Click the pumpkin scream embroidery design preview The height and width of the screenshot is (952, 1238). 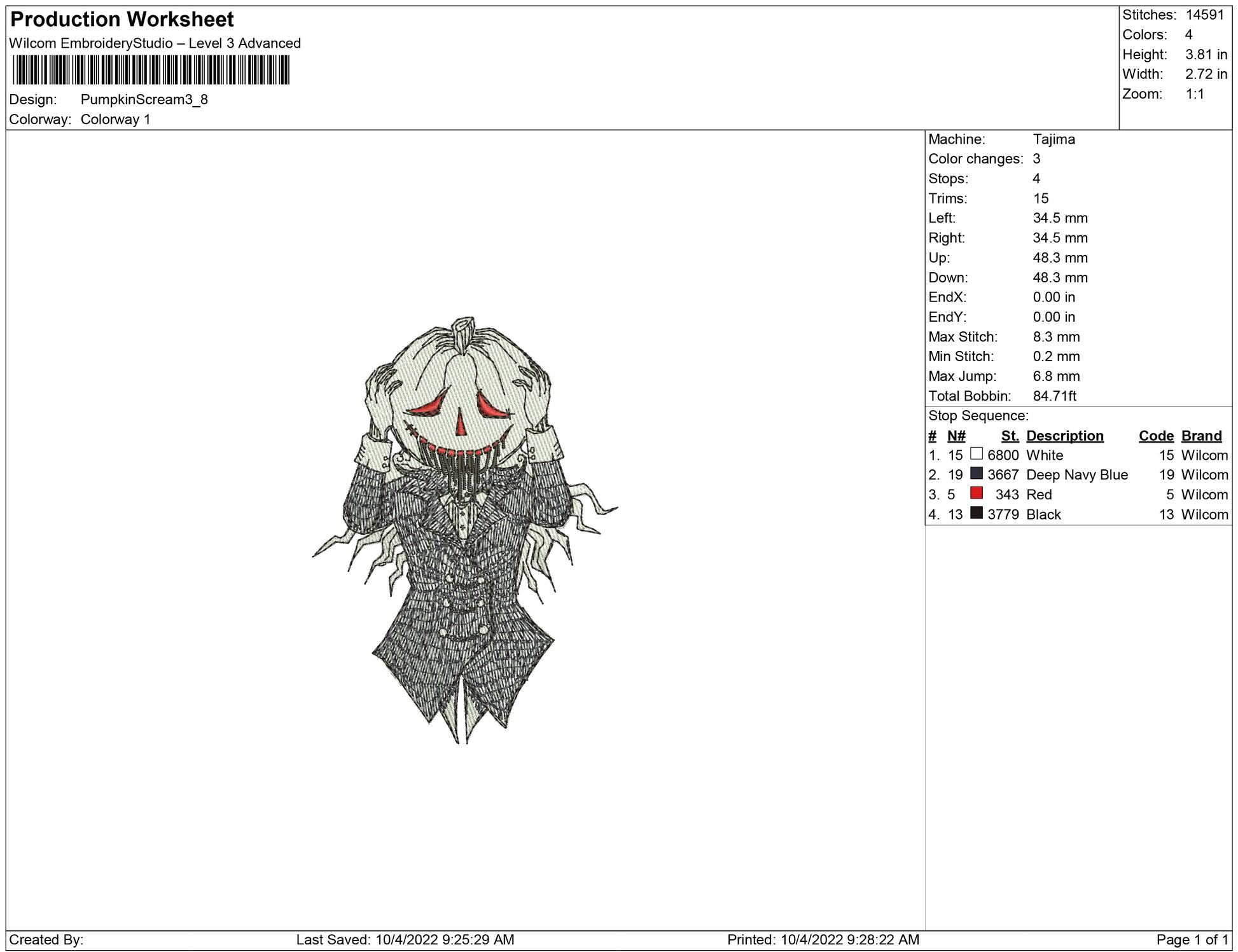click(464, 529)
